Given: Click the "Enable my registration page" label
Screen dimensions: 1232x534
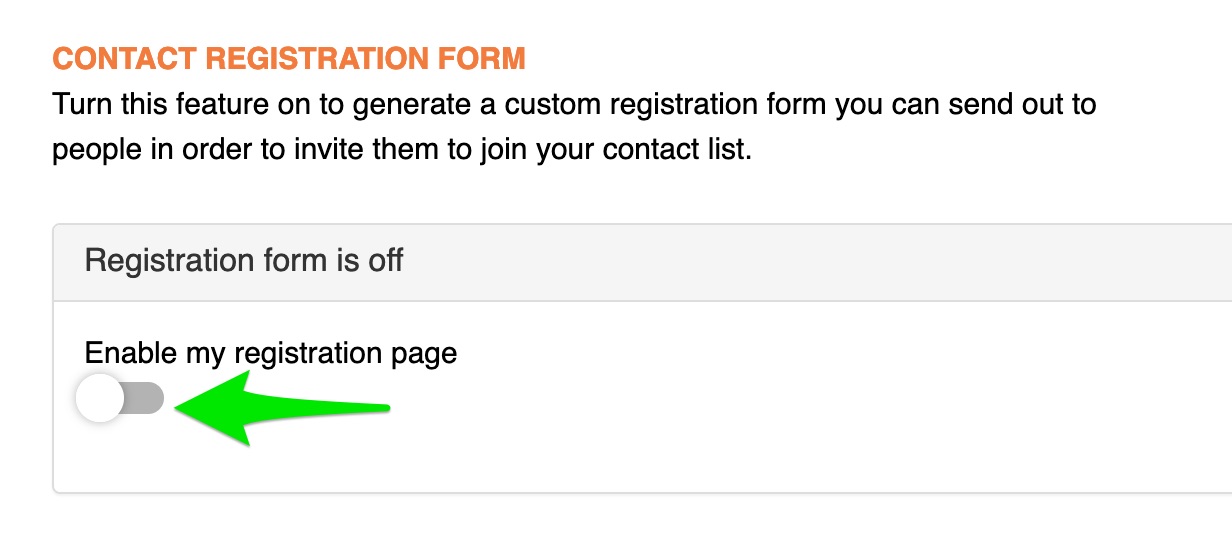Looking at the screenshot, I should point(270,353).
